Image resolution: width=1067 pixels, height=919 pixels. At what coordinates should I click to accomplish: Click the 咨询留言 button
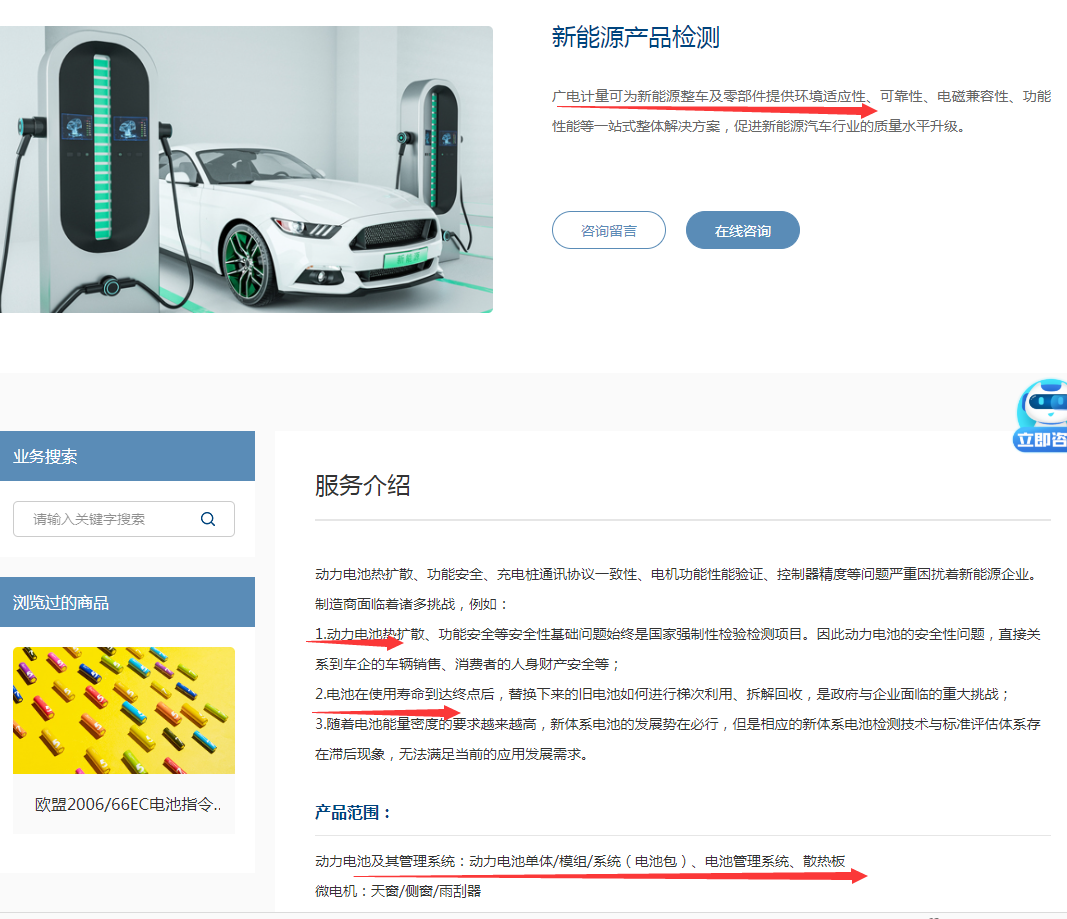[x=608, y=230]
